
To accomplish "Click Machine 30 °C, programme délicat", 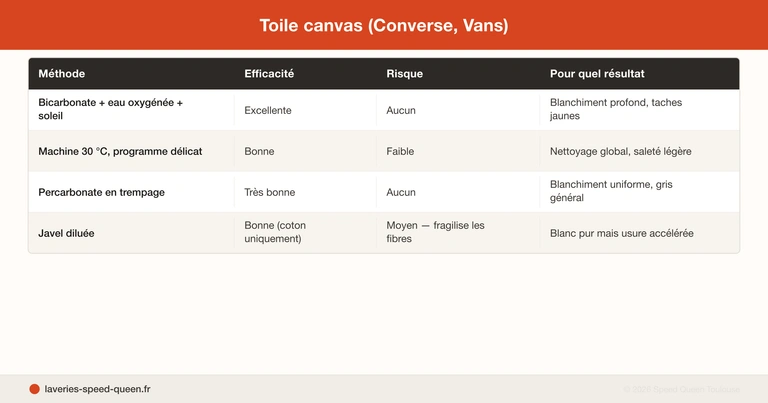I will (x=120, y=151).
